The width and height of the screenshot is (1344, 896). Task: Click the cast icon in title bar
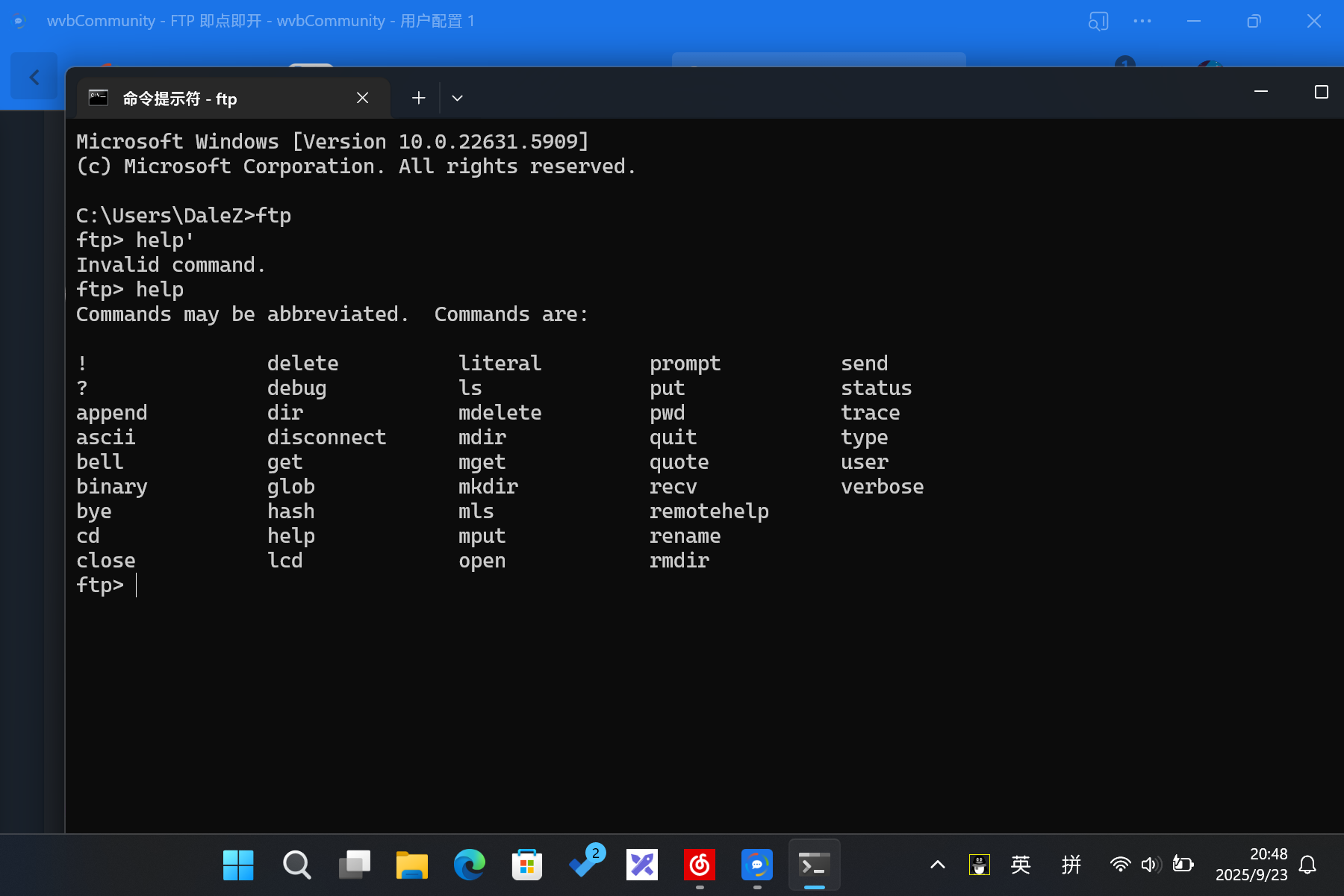[x=1098, y=21]
